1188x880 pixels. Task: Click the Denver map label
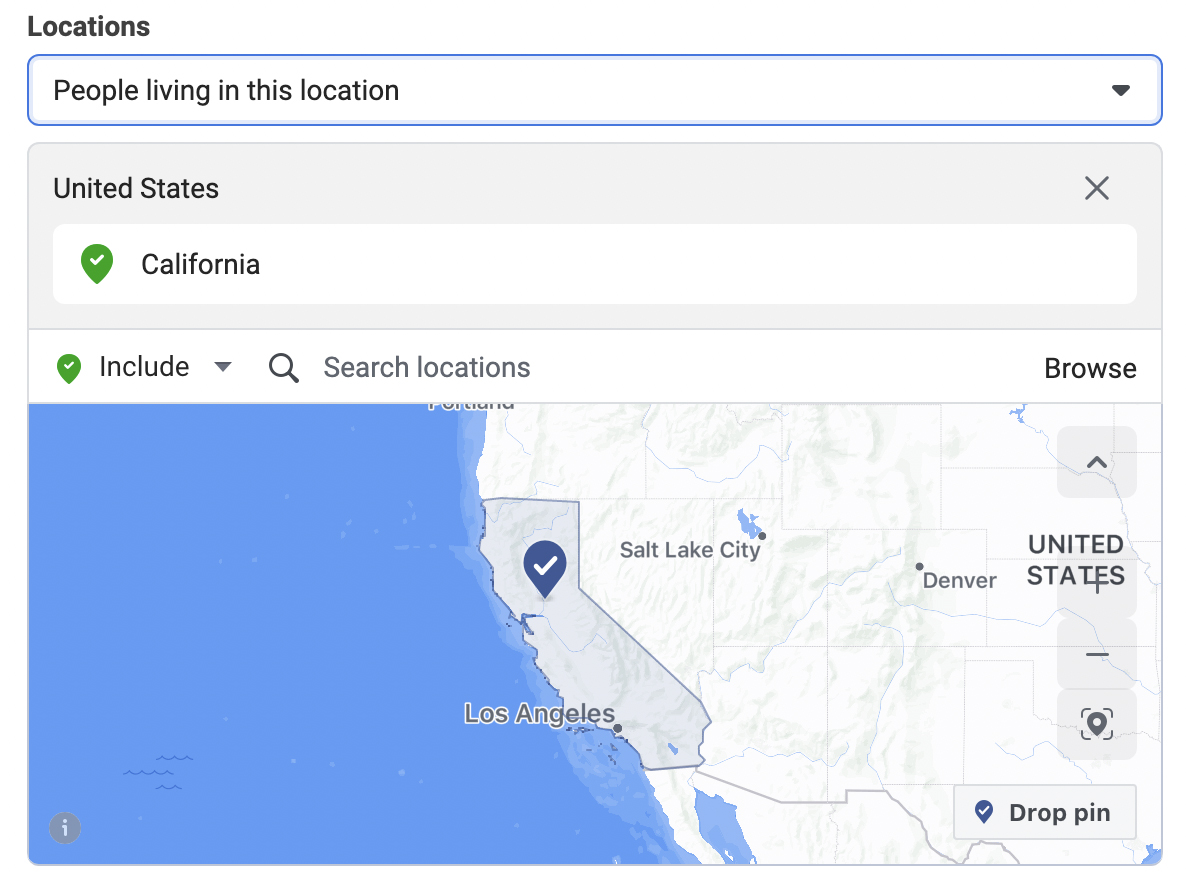point(959,581)
